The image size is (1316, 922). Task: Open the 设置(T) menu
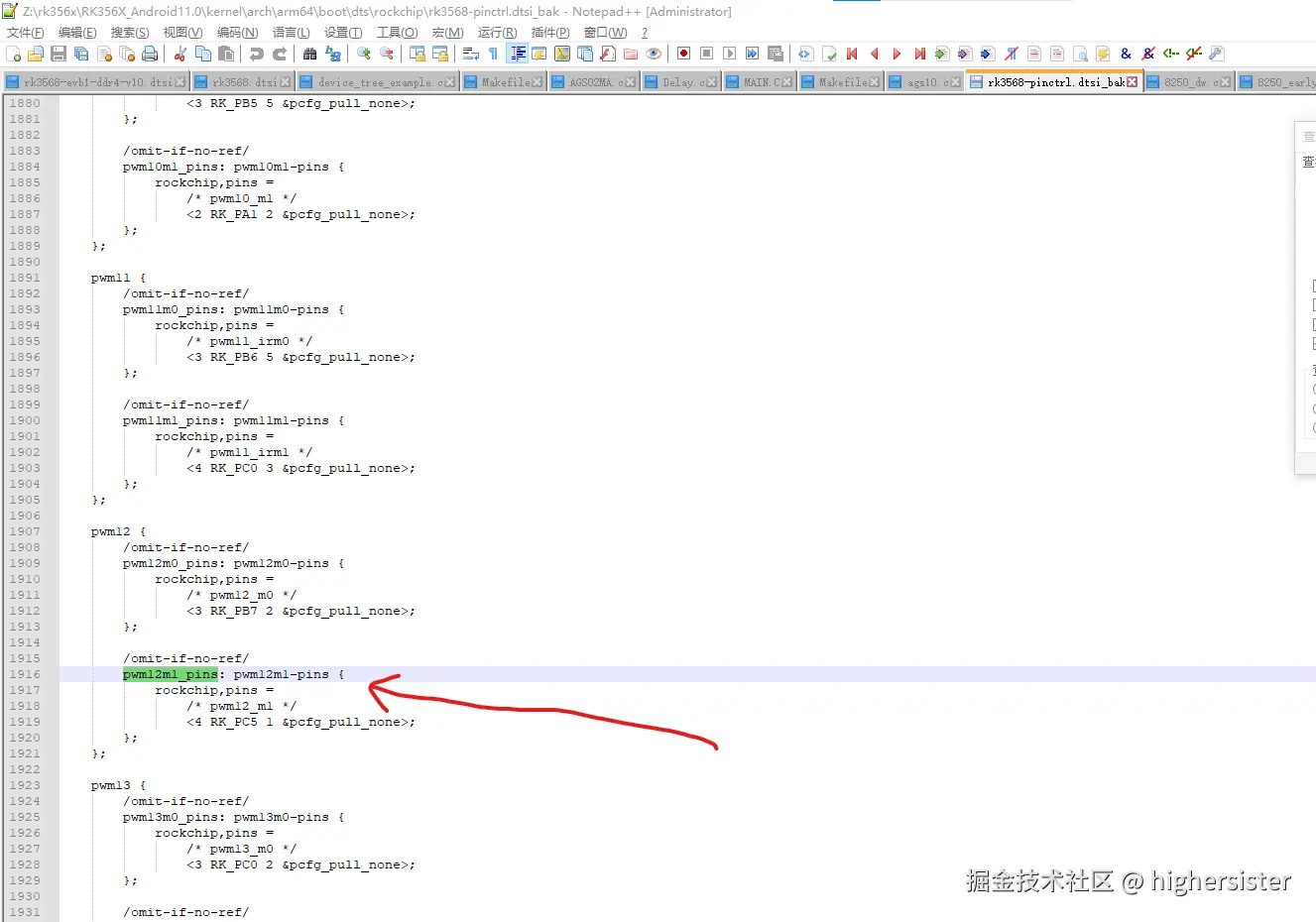(343, 33)
